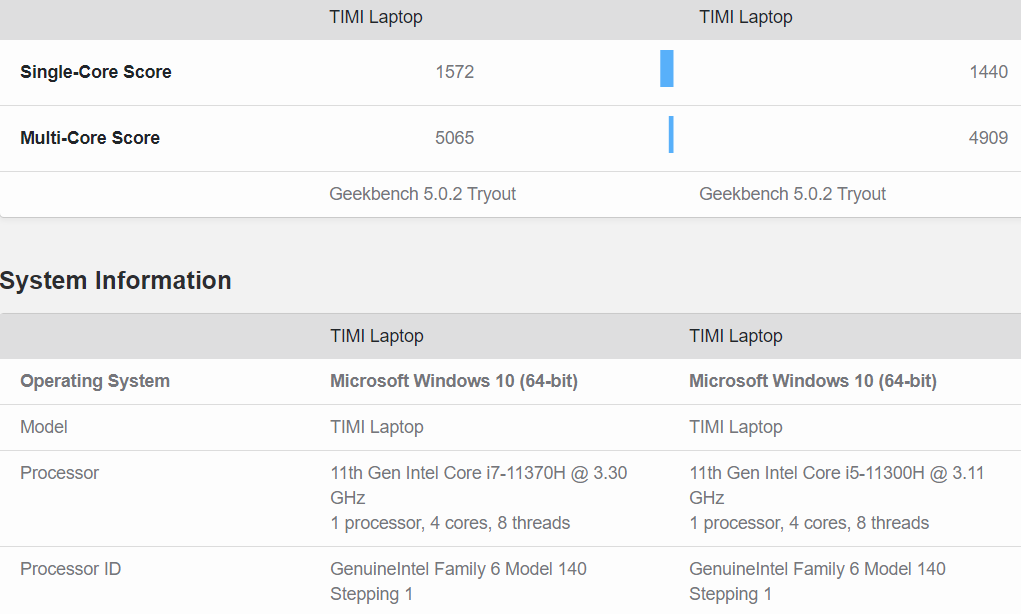Click the Operating System row label

95,381
